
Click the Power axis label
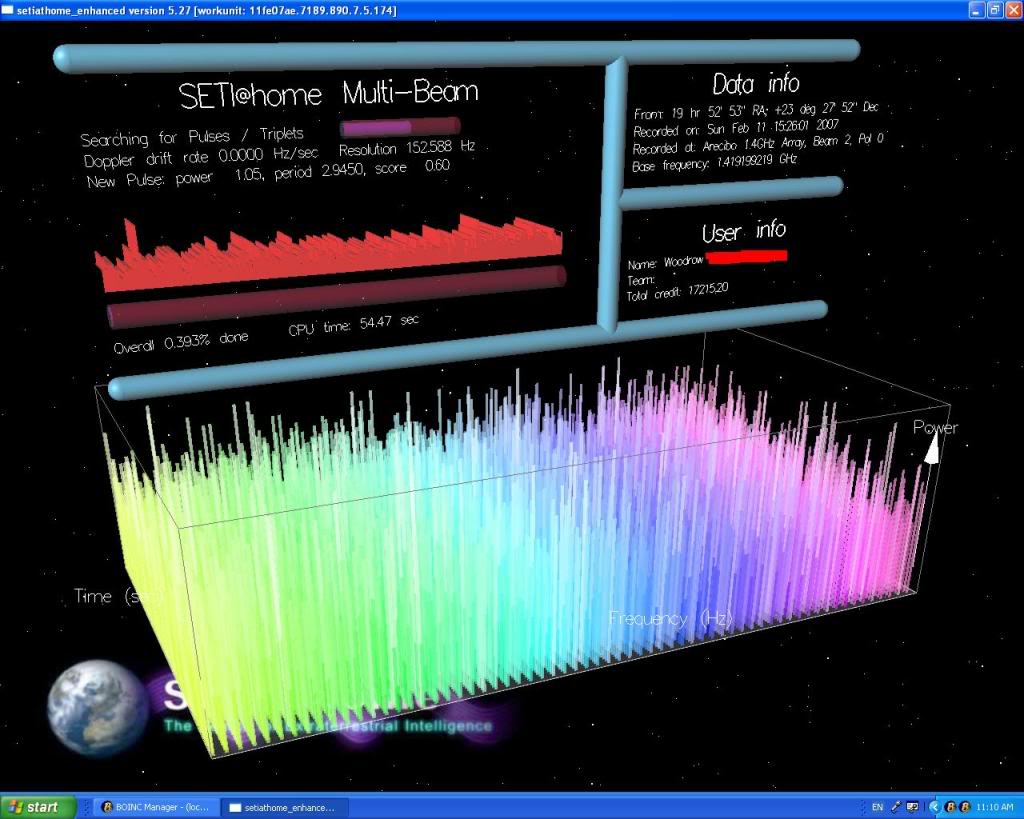pyautogui.click(x=935, y=428)
